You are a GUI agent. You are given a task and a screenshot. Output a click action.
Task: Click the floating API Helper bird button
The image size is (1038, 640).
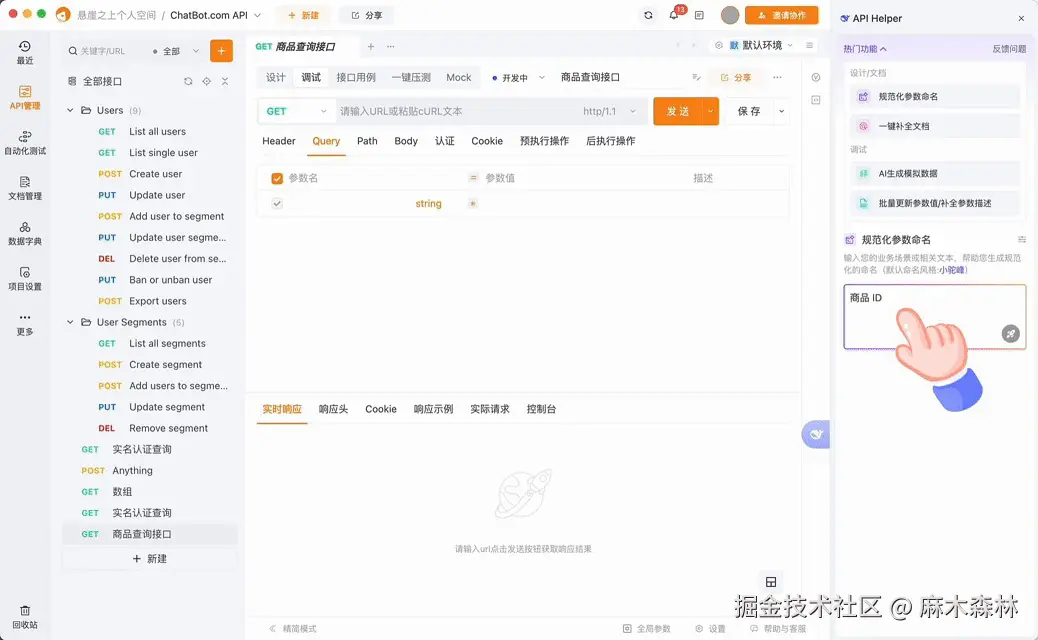[x=816, y=434]
